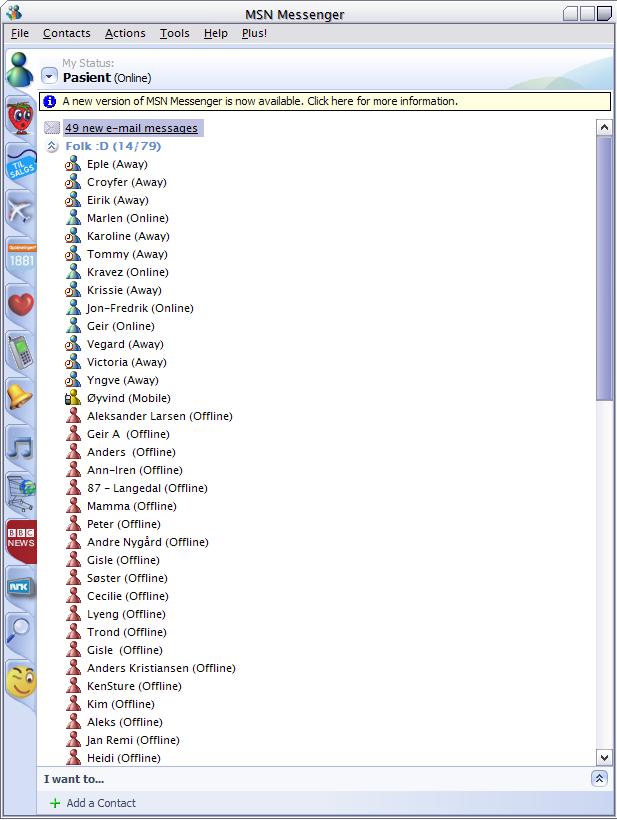The width and height of the screenshot is (617, 820).
Task: Click Heidi's offline buddy icon
Action: tap(74, 757)
